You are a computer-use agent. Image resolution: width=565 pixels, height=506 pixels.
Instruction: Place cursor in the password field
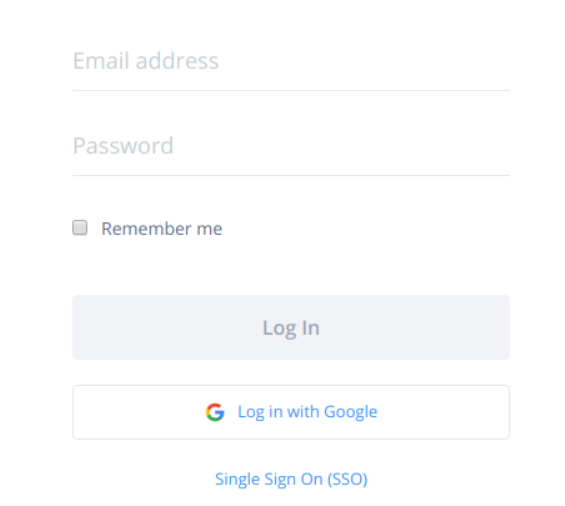tap(291, 146)
